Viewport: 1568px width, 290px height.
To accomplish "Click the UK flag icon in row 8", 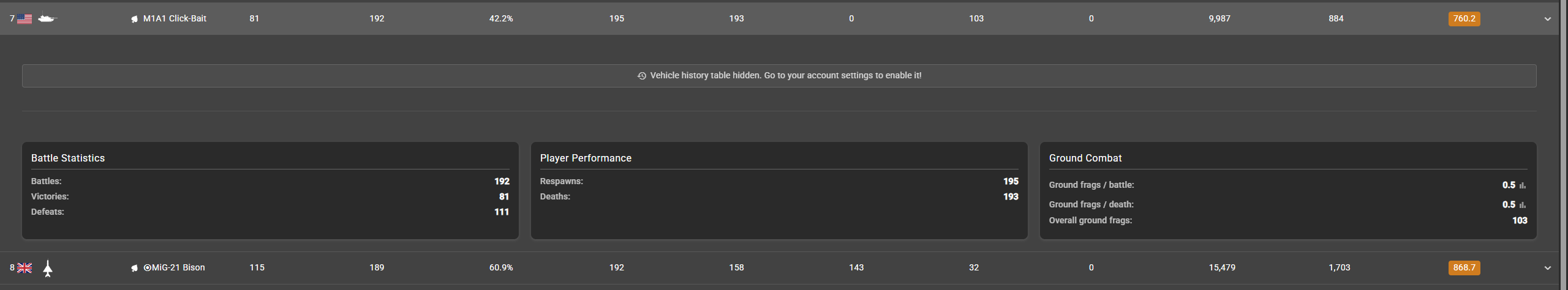I will (24, 268).
